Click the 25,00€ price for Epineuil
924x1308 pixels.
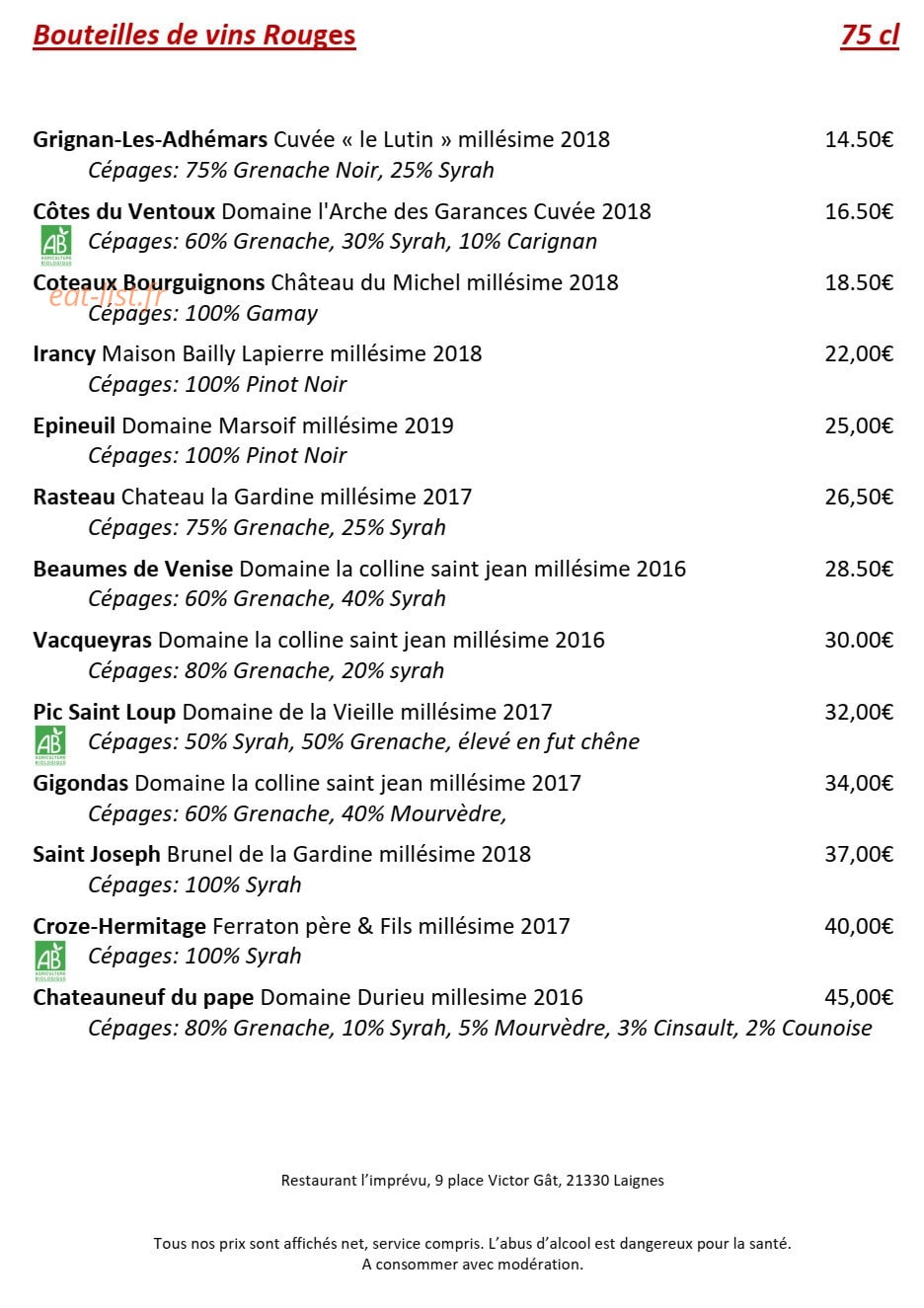pyautogui.click(x=859, y=425)
